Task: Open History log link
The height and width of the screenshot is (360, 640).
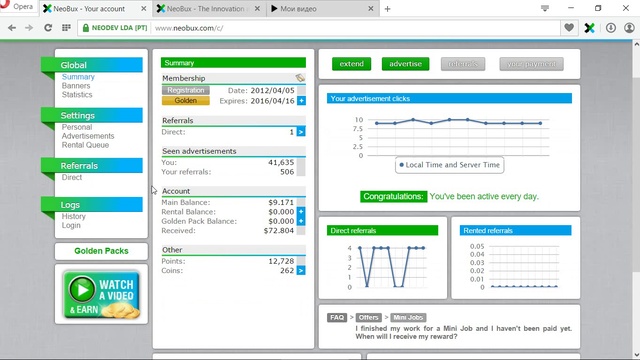Action: (73, 216)
